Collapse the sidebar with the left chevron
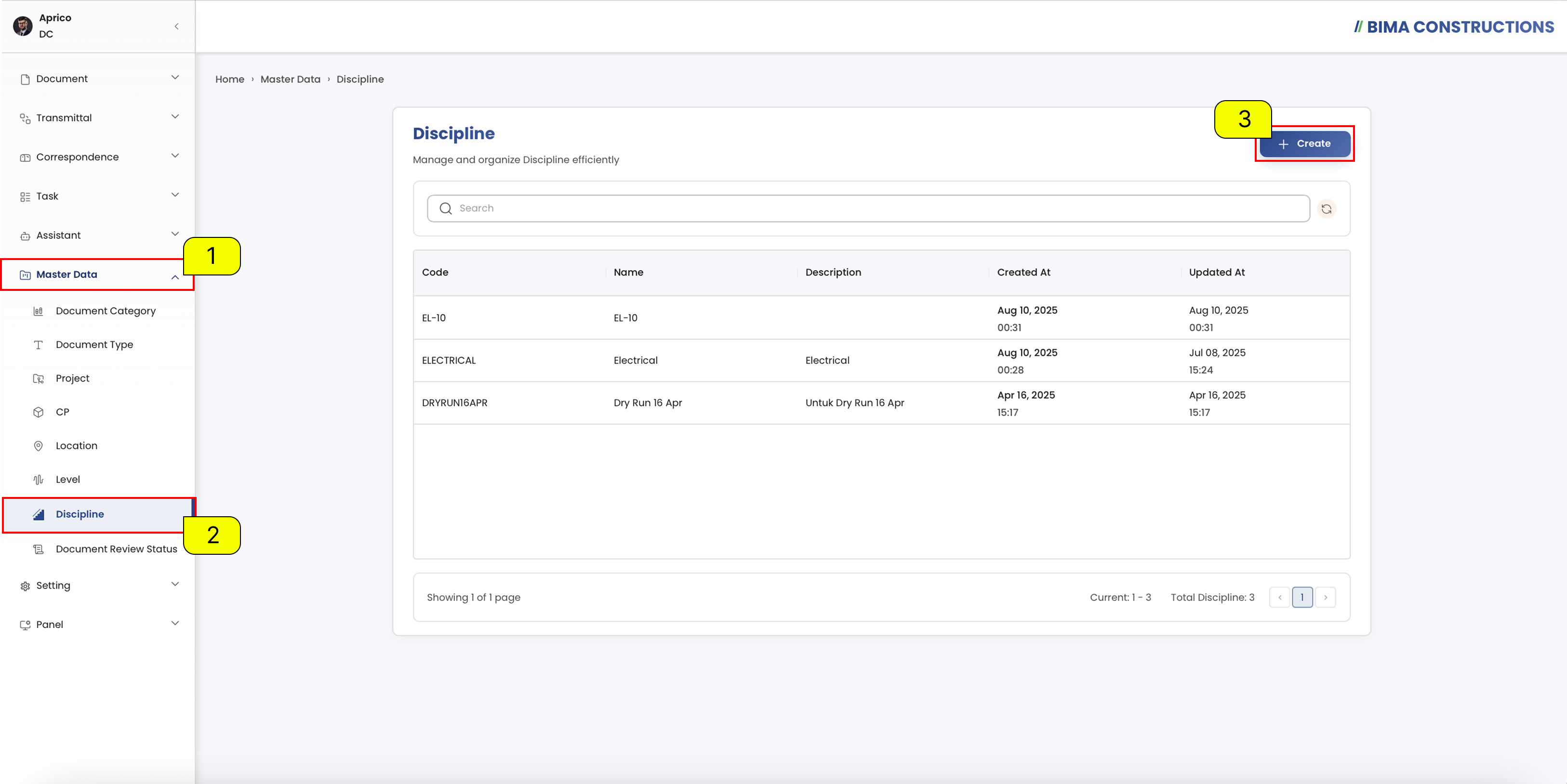 coord(176,26)
